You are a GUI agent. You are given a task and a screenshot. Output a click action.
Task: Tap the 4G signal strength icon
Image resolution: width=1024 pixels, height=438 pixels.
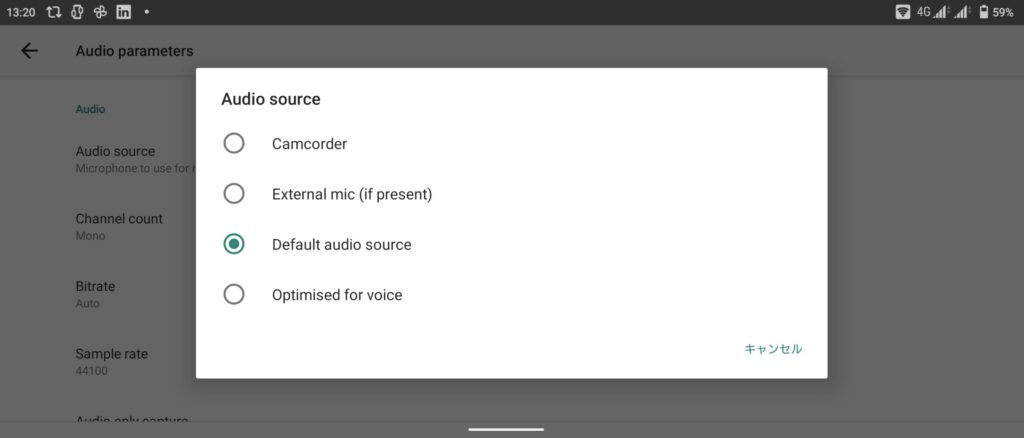coord(932,12)
